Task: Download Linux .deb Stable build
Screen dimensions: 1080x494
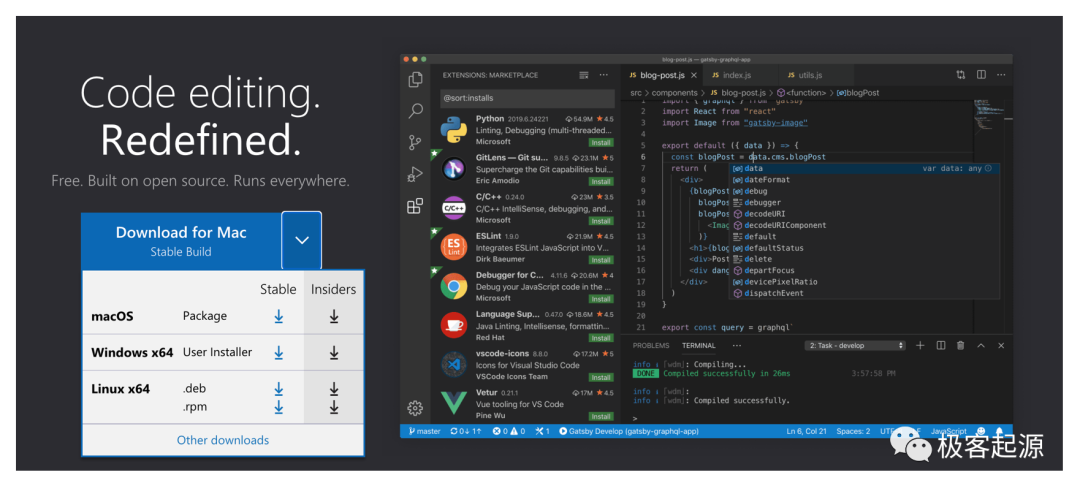Action: pyautogui.click(x=278, y=389)
